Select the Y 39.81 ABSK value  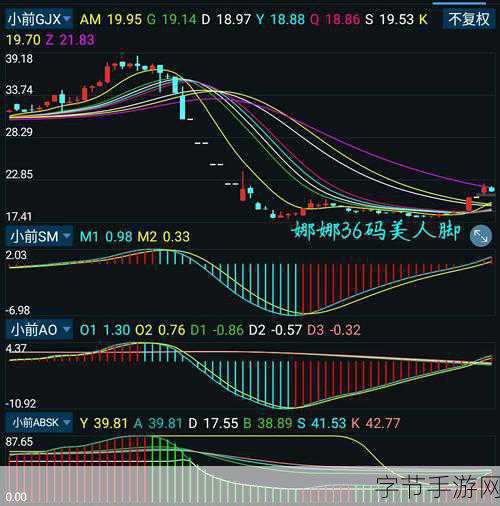[x=104, y=423]
